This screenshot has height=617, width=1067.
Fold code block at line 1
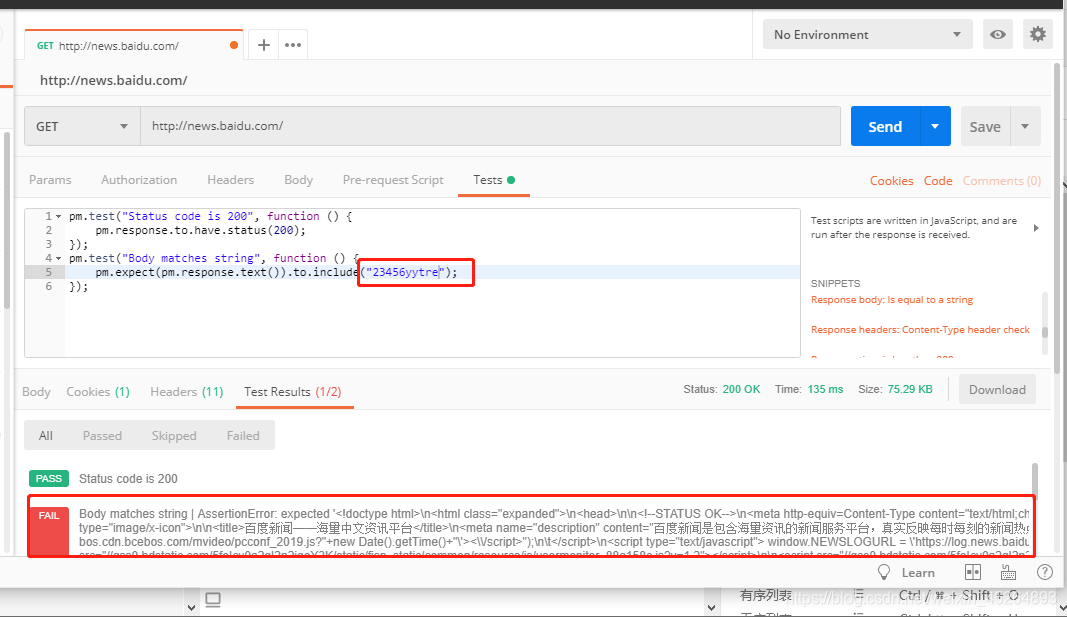[59, 216]
